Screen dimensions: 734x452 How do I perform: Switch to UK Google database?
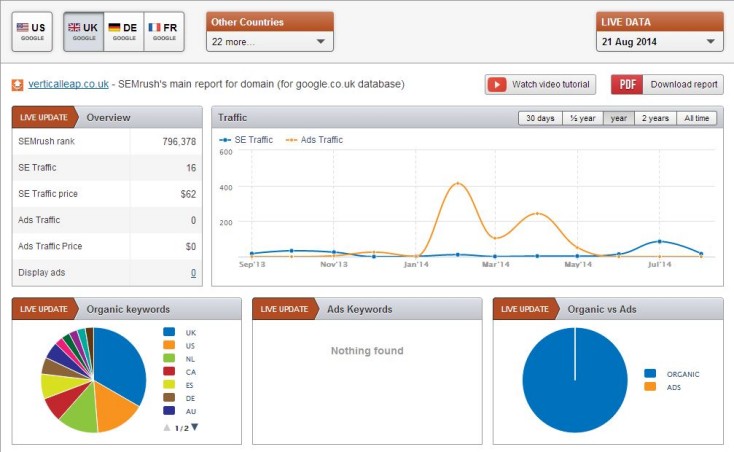coord(84,31)
